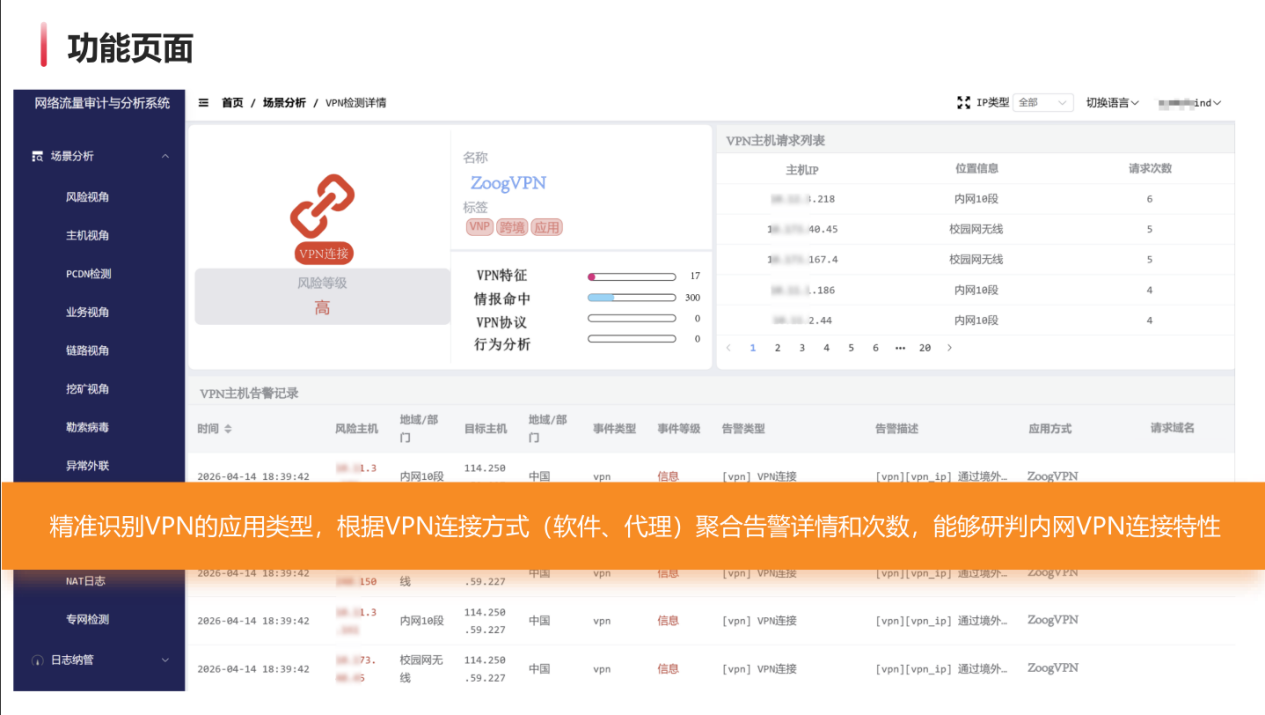The height and width of the screenshot is (715, 1265).
Task: Click the VNP tag
Action: coord(480,227)
